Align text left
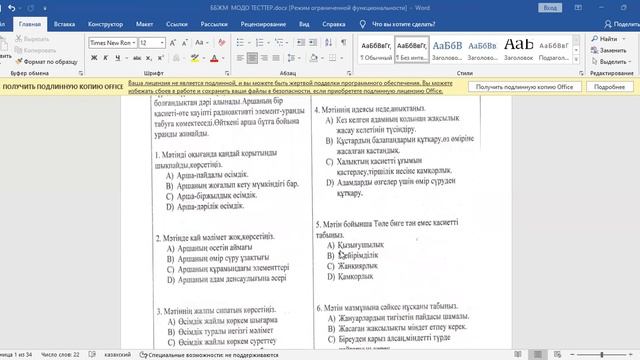The image size is (640, 360). pos(240,58)
